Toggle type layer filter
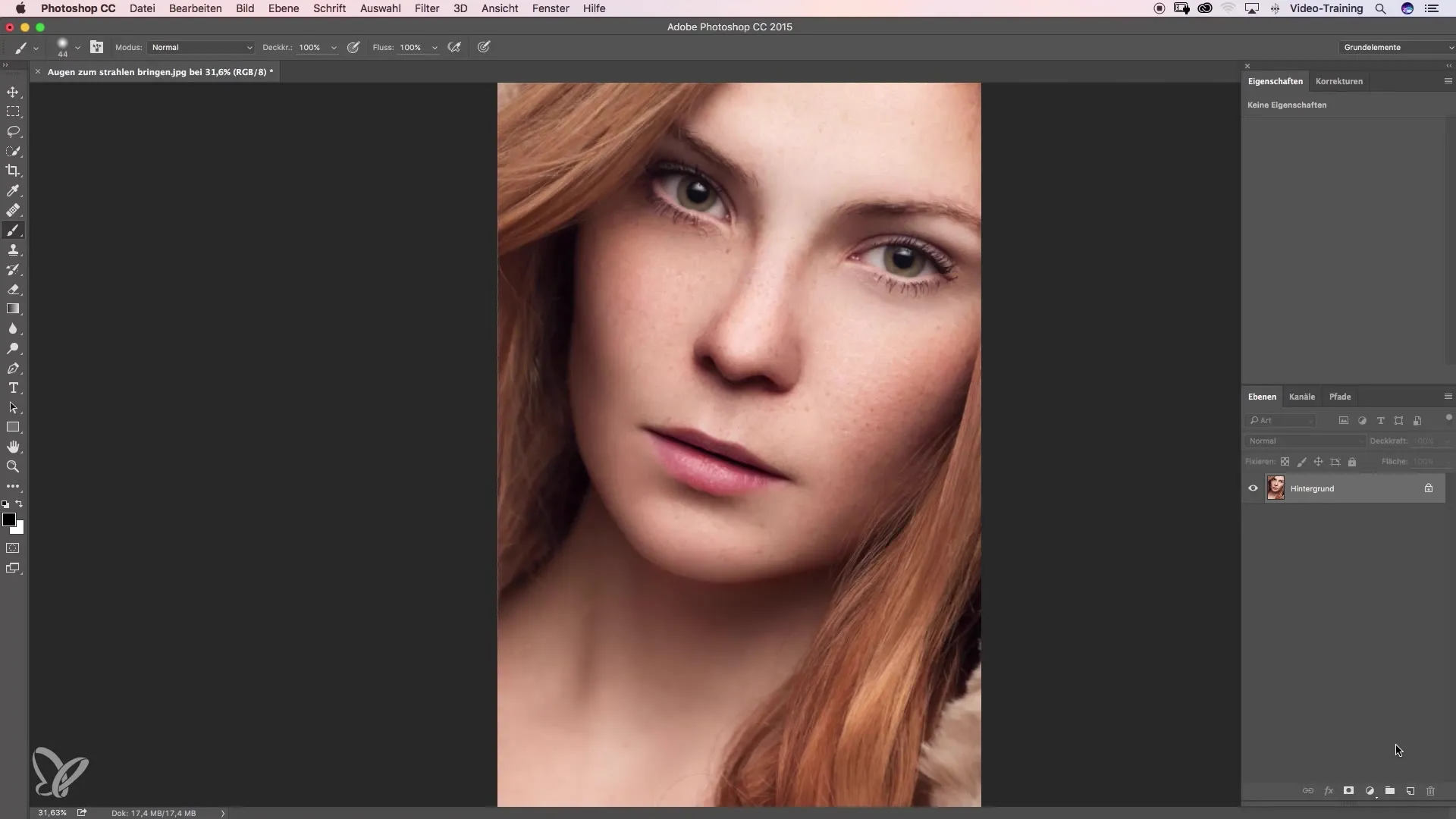This screenshot has width=1456, height=819. (1380, 420)
